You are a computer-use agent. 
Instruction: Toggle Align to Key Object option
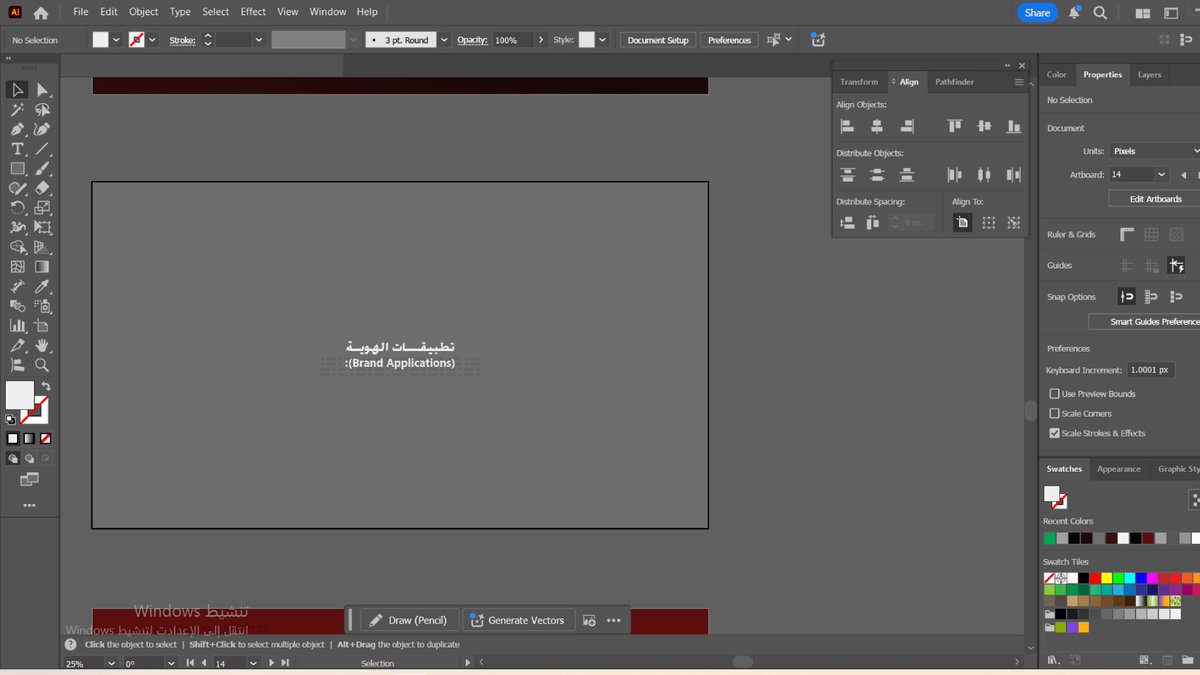[x=1014, y=223]
